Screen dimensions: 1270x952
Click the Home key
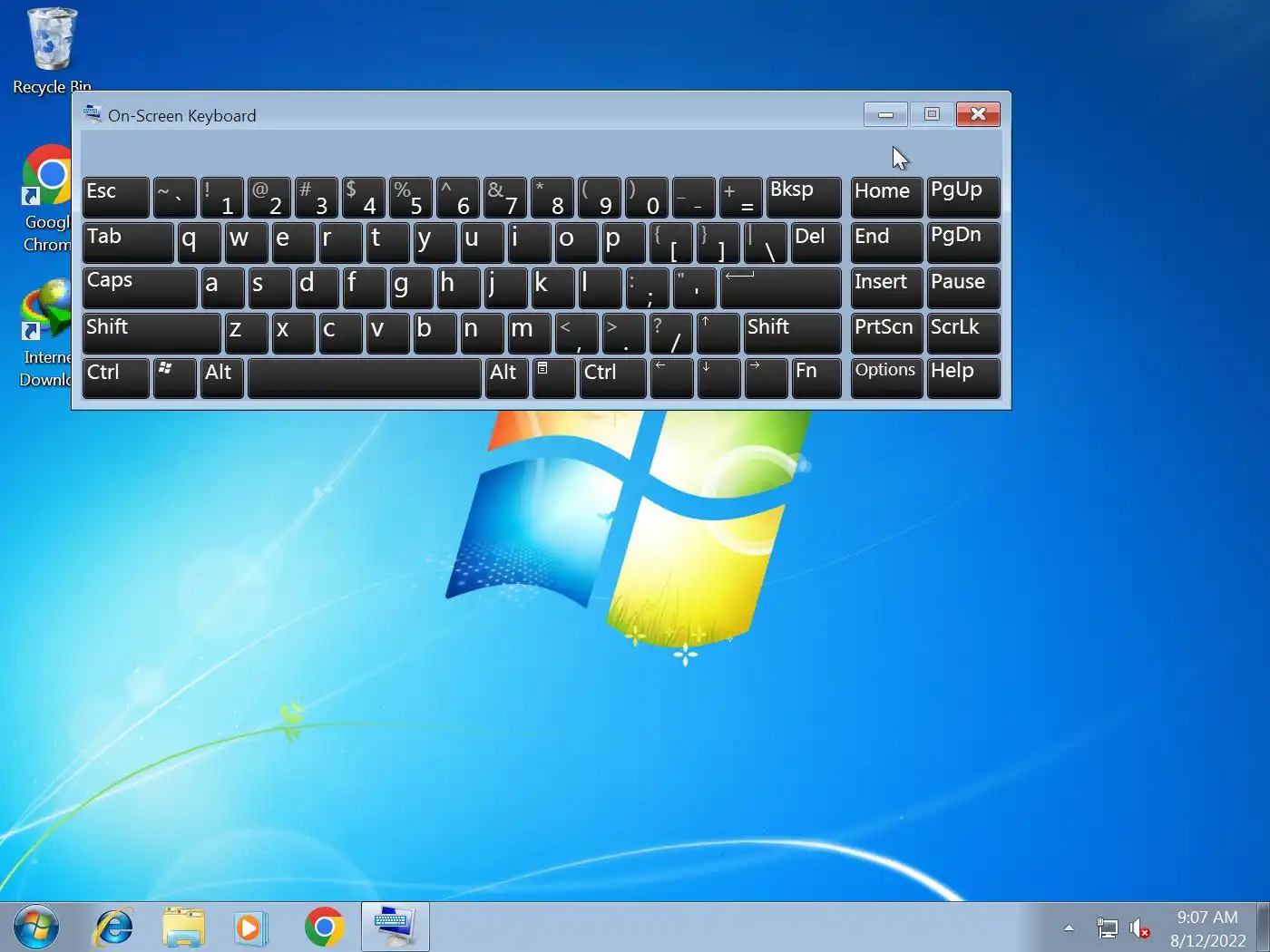886,197
